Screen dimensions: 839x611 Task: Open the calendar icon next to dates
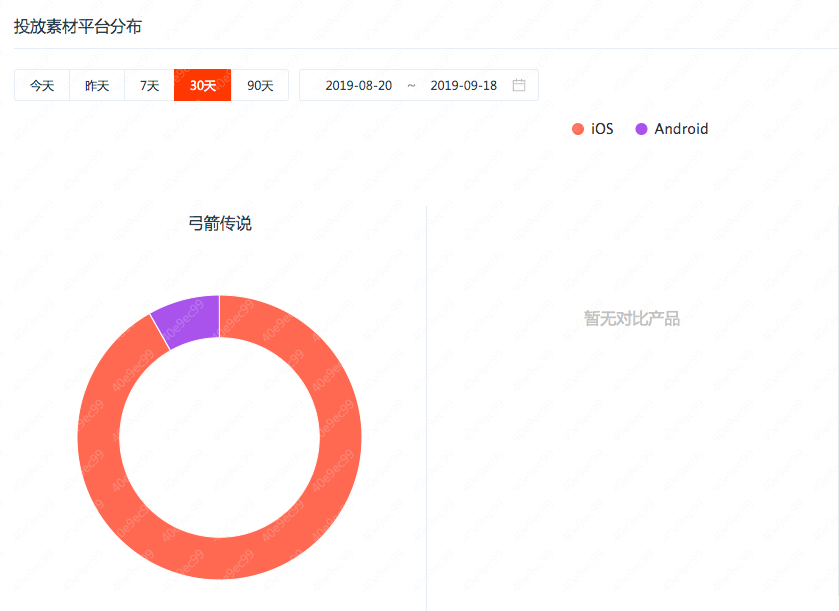[519, 85]
